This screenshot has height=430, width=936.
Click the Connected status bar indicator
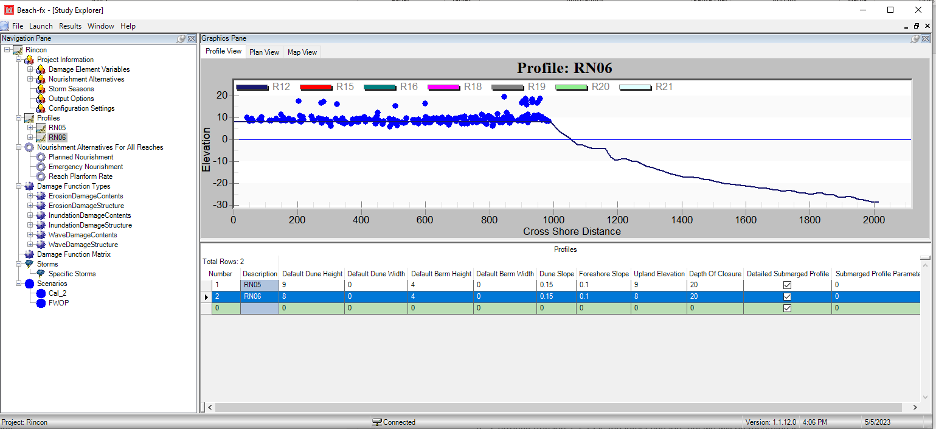click(x=393, y=422)
